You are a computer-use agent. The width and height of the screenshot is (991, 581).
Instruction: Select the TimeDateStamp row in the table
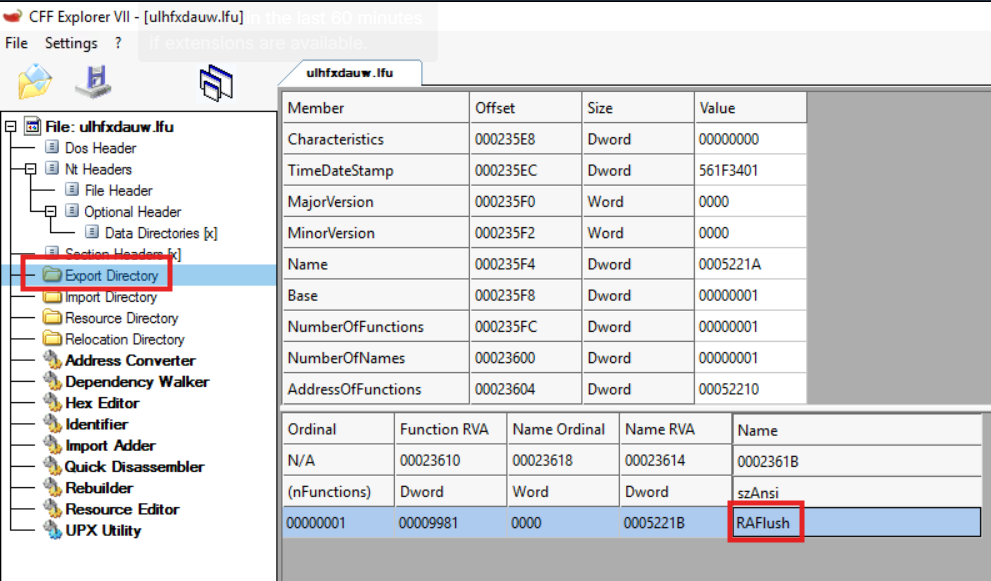pyautogui.click(x=544, y=171)
